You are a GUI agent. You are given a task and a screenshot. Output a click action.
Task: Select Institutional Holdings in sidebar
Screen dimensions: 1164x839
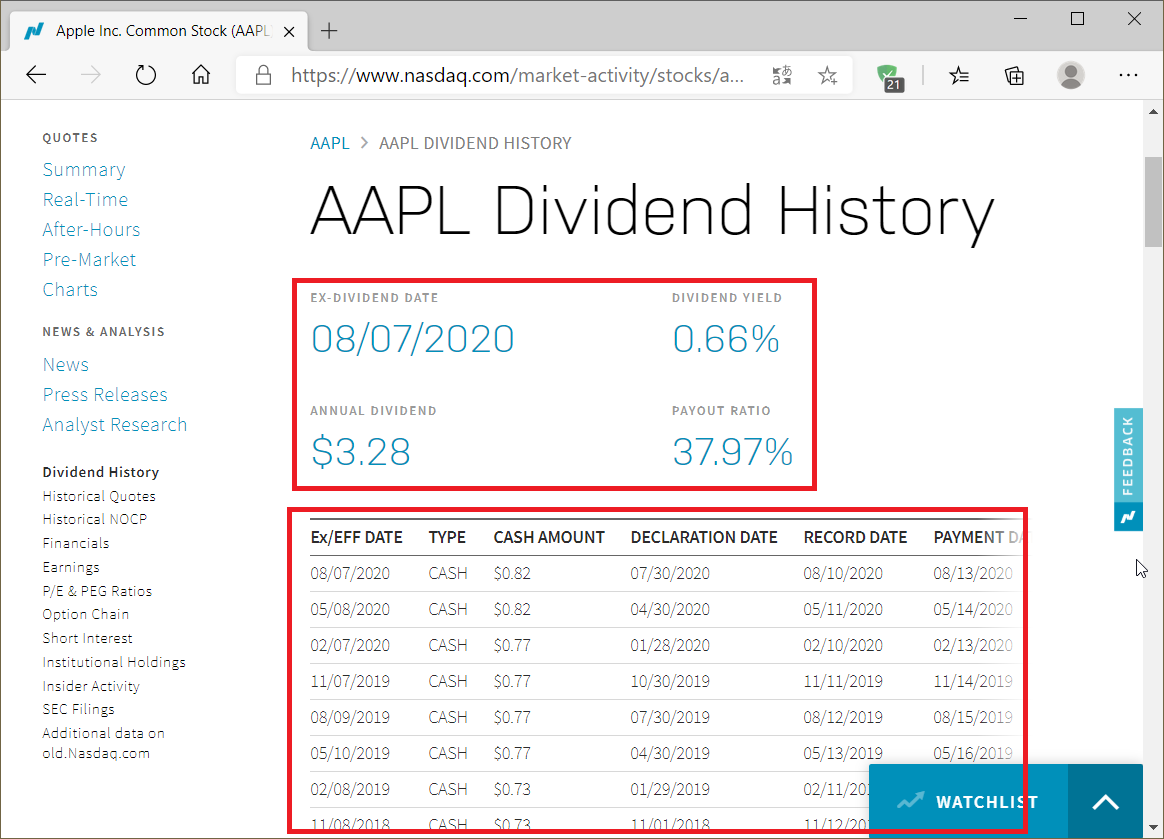114,662
